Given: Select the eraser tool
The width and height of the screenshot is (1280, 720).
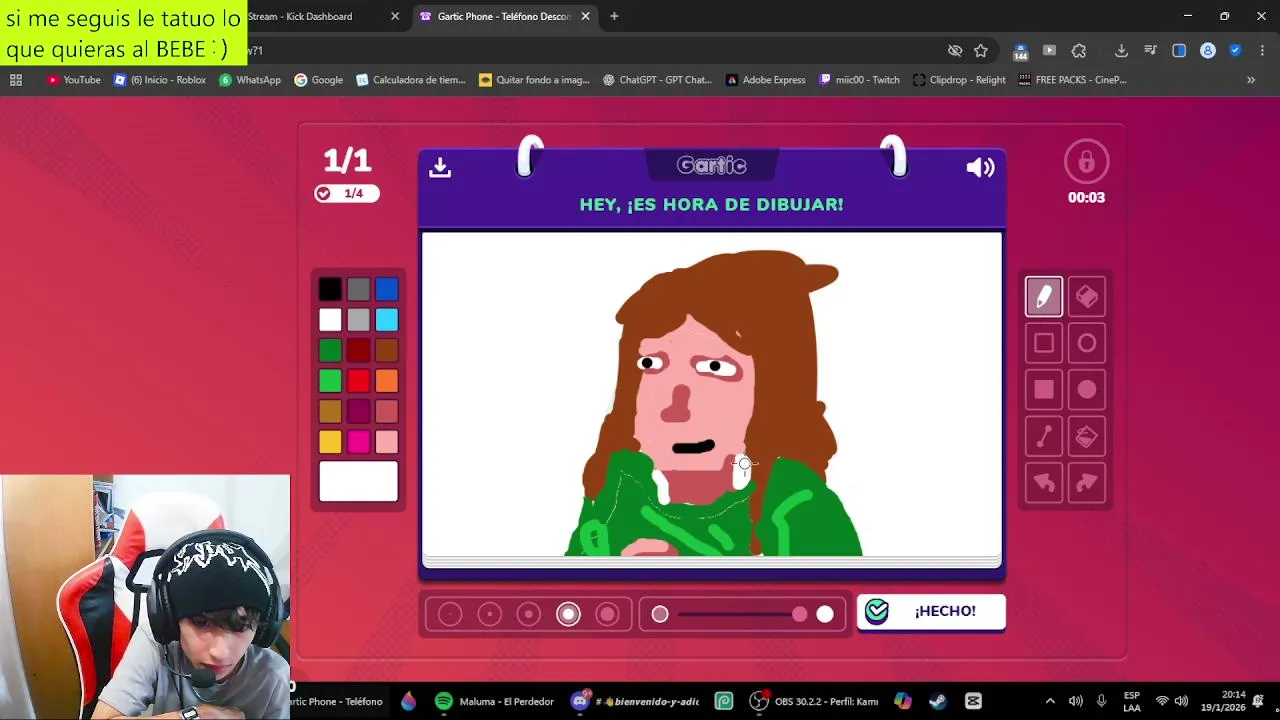Looking at the screenshot, I should [x=1087, y=297].
